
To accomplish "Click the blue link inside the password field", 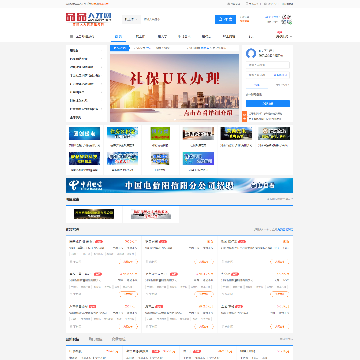I will click(281, 75).
